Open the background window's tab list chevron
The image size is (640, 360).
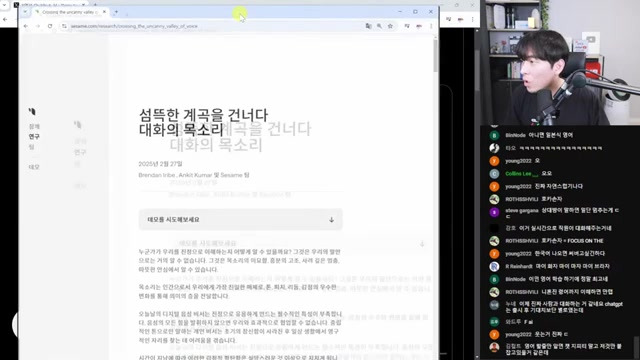click(x=4, y=5)
